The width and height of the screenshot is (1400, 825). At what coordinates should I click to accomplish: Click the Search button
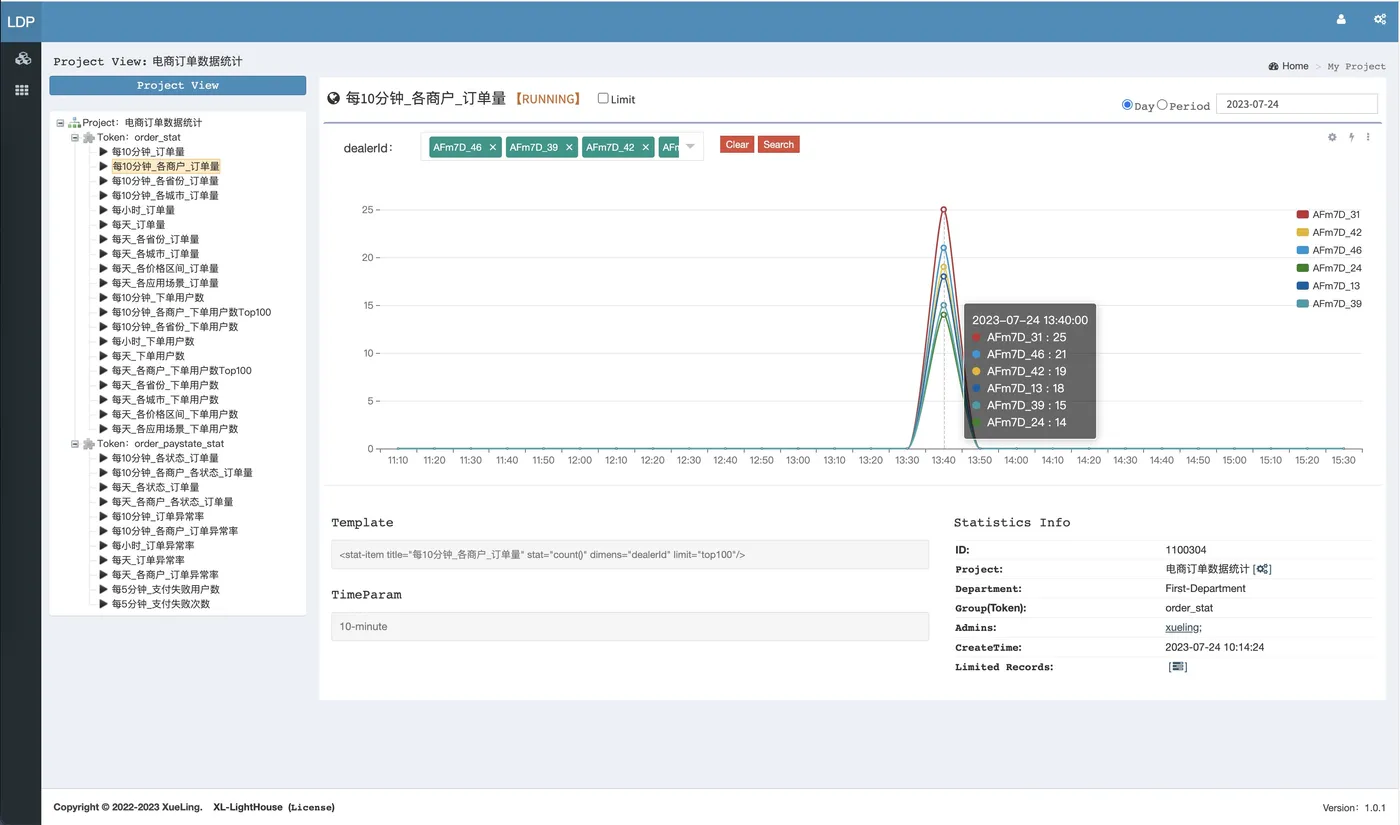(779, 145)
